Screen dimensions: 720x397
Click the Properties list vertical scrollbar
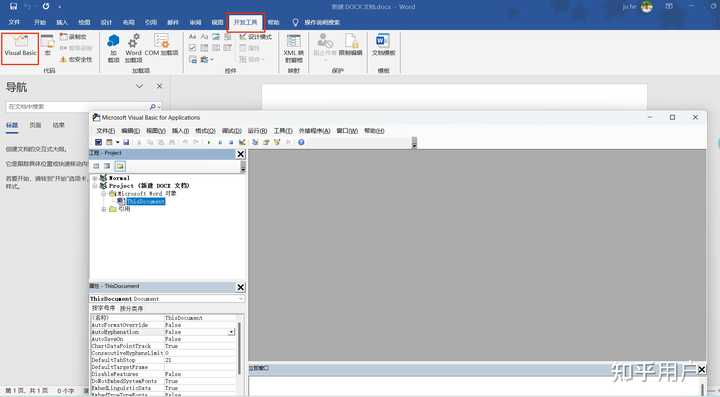[239, 349]
